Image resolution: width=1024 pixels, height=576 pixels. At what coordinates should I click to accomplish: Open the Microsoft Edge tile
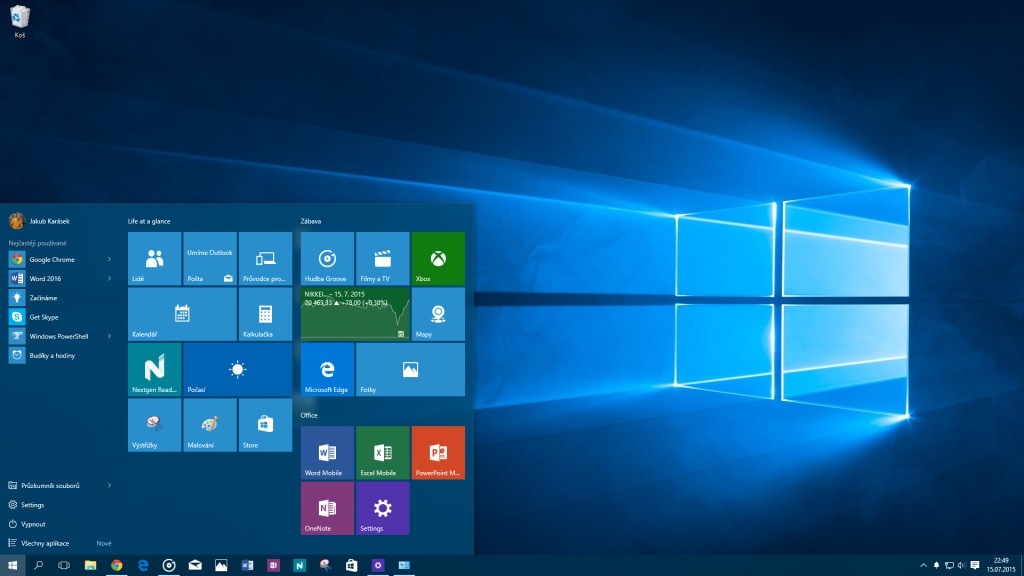click(x=327, y=370)
